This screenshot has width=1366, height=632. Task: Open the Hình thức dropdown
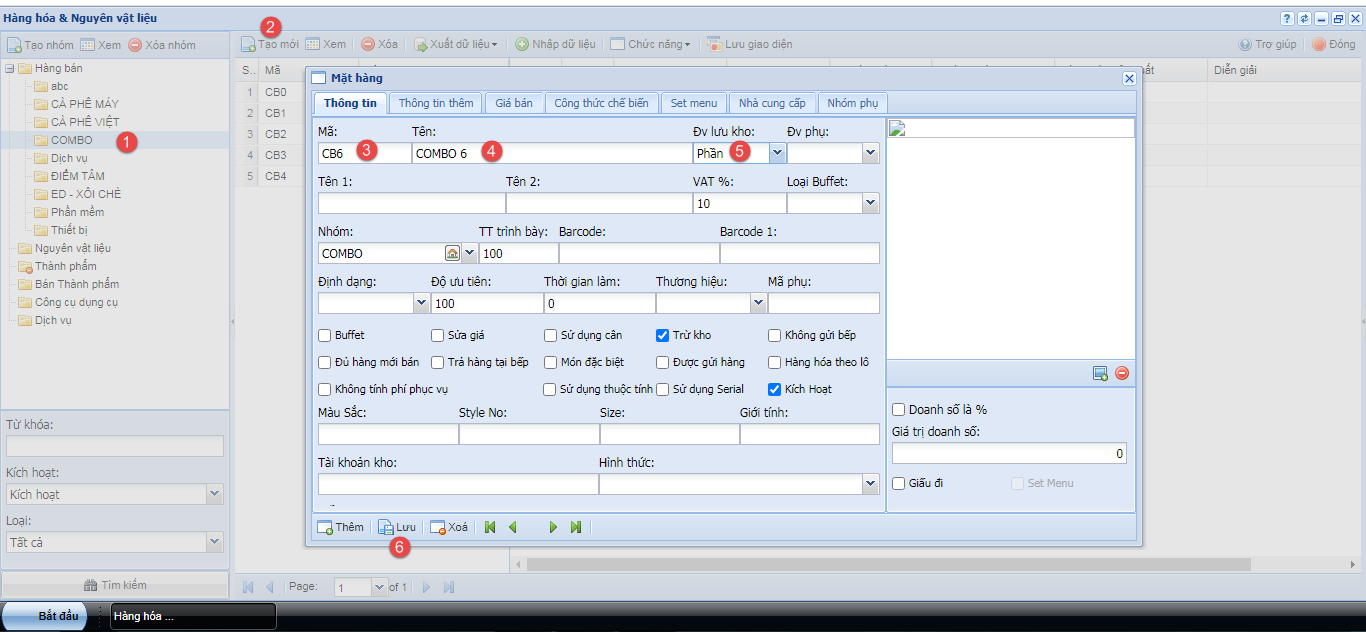pos(871,484)
